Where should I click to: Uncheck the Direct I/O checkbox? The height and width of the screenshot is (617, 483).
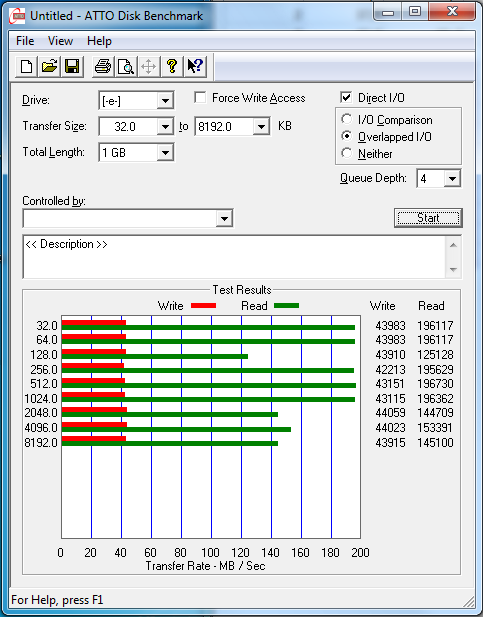click(x=346, y=98)
